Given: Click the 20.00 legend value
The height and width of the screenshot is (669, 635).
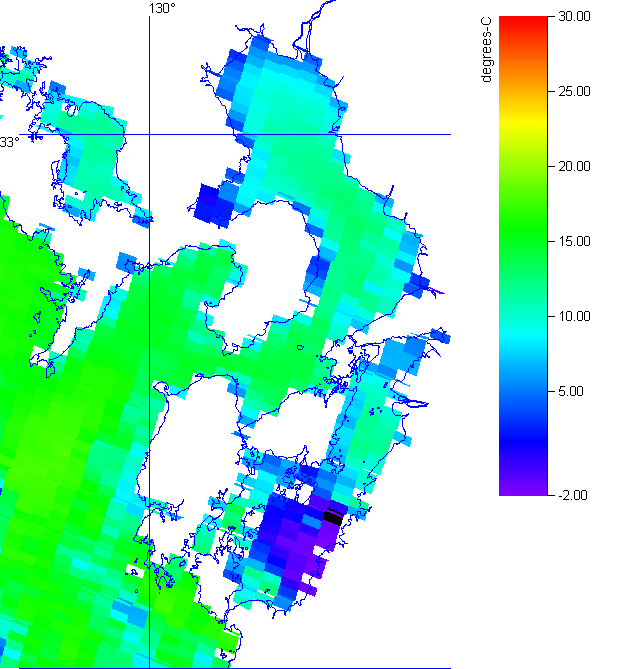Looking at the screenshot, I should [574, 166].
